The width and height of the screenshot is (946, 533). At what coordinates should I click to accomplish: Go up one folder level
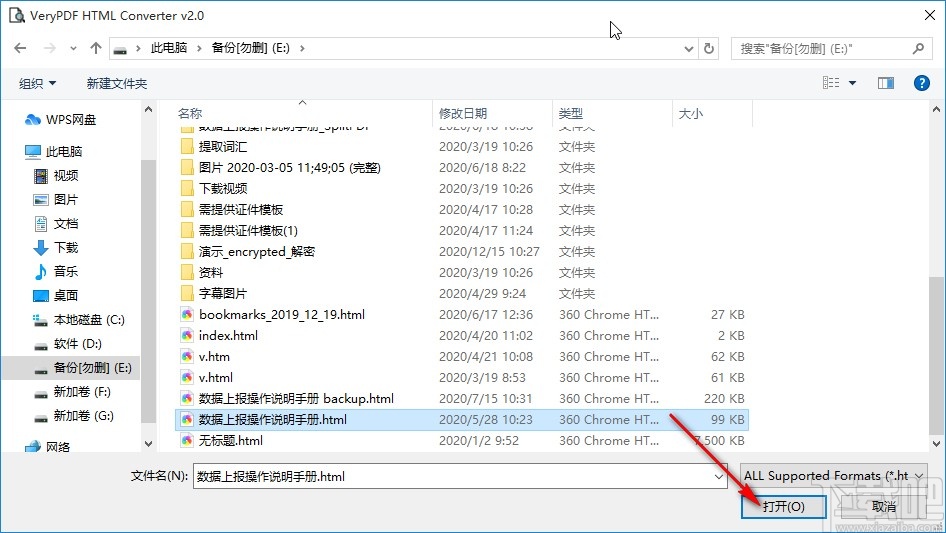[95, 48]
